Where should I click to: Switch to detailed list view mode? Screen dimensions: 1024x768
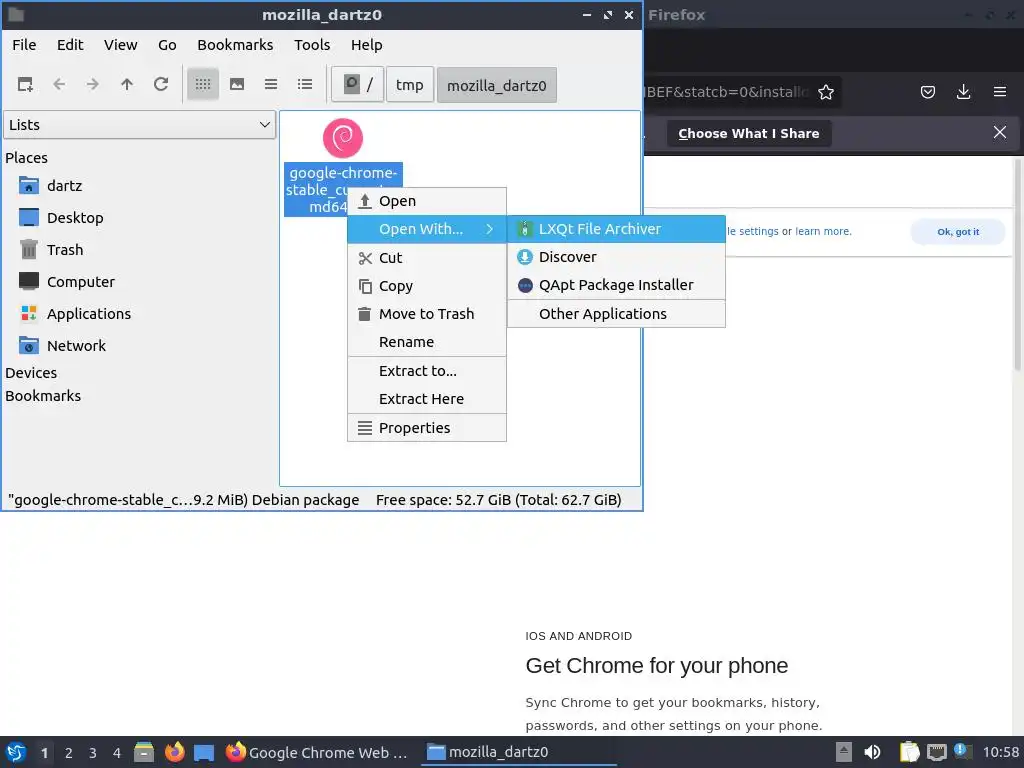point(305,84)
